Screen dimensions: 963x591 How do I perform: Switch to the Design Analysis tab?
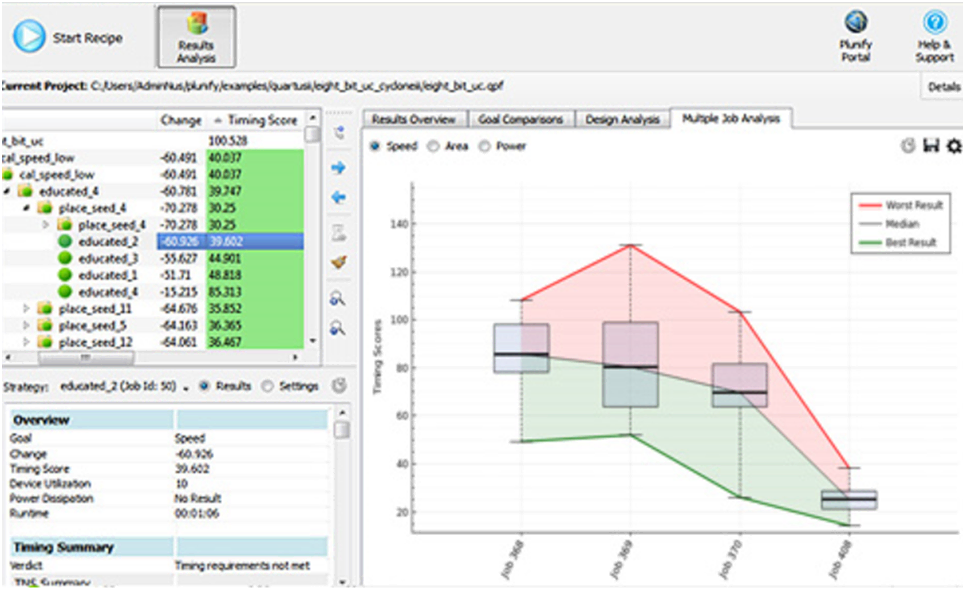(x=621, y=119)
